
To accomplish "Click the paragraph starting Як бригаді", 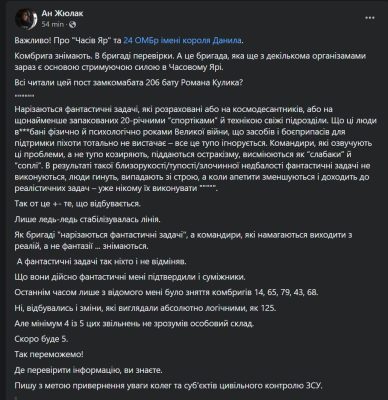I will click(x=183, y=240).
